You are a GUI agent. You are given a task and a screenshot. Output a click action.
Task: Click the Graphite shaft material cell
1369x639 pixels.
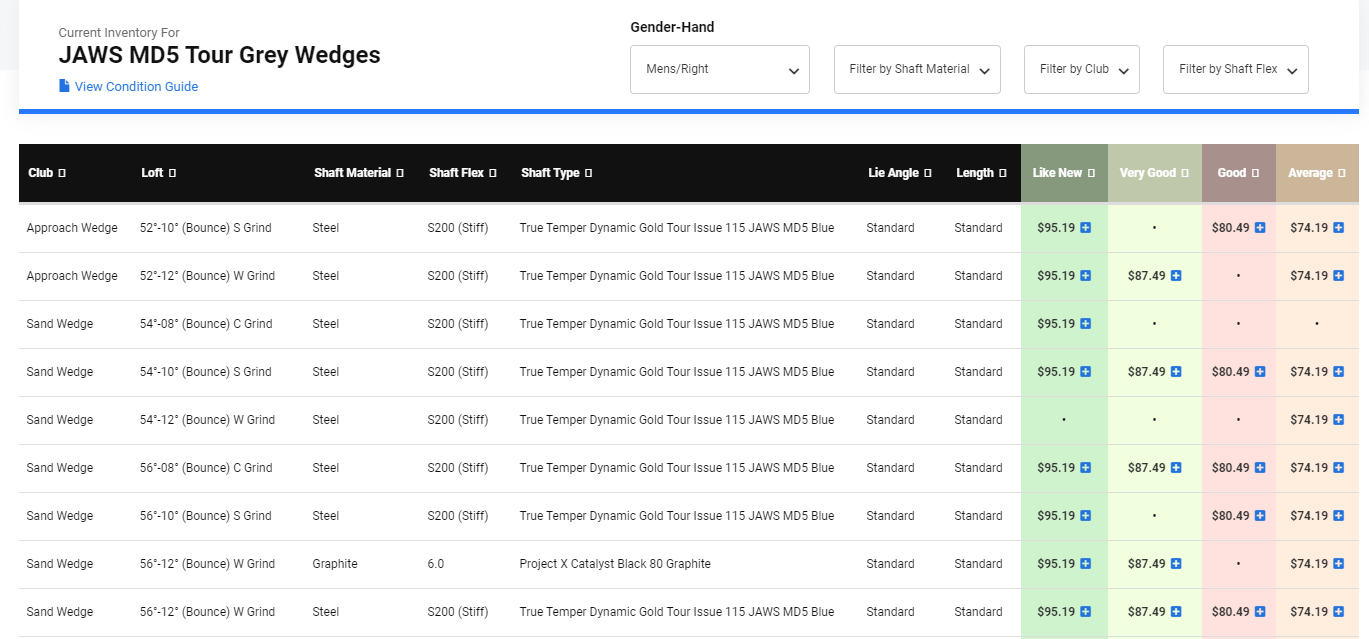[335, 564]
